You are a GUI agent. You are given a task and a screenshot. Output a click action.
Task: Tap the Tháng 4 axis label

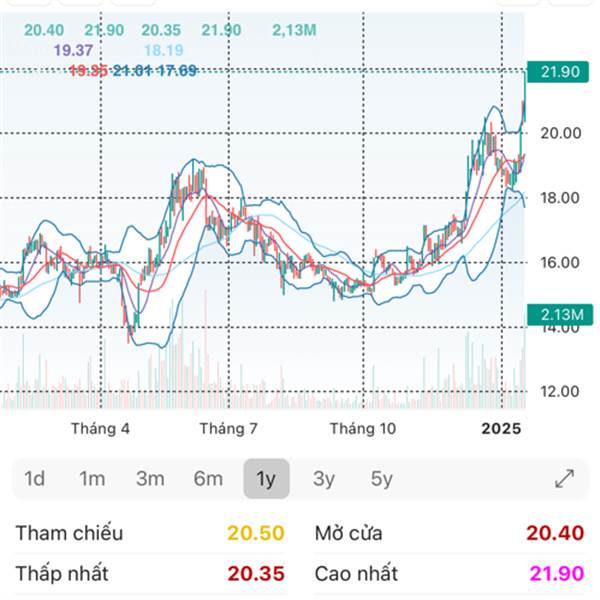pyautogui.click(x=100, y=429)
